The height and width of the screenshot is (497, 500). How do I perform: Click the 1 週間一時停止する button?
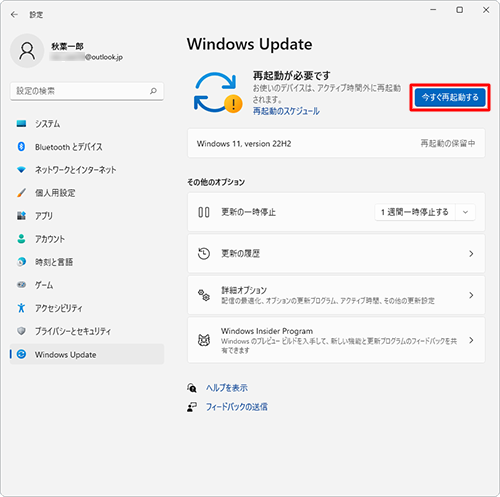click(415, 212)
